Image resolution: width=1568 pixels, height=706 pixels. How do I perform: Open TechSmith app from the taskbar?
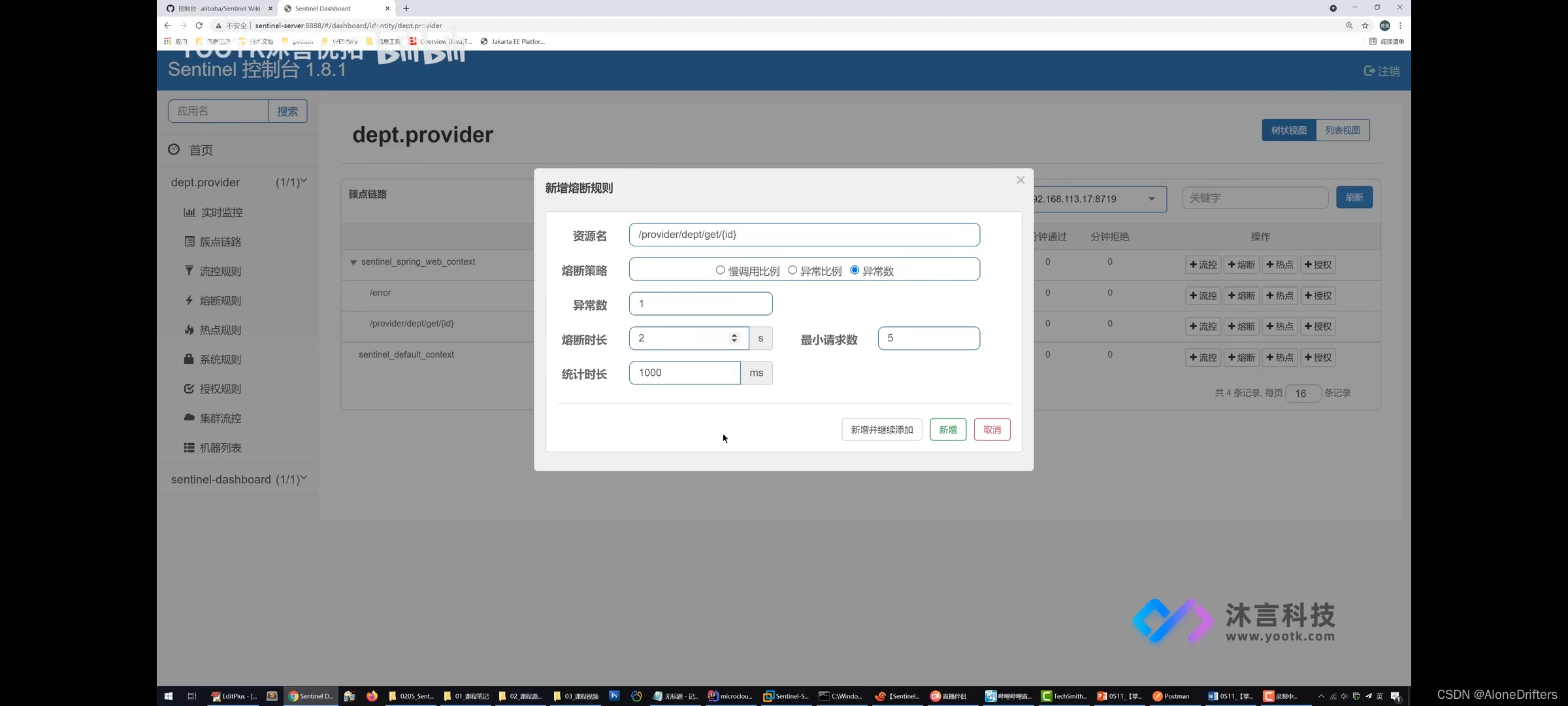coord(1065,696)
